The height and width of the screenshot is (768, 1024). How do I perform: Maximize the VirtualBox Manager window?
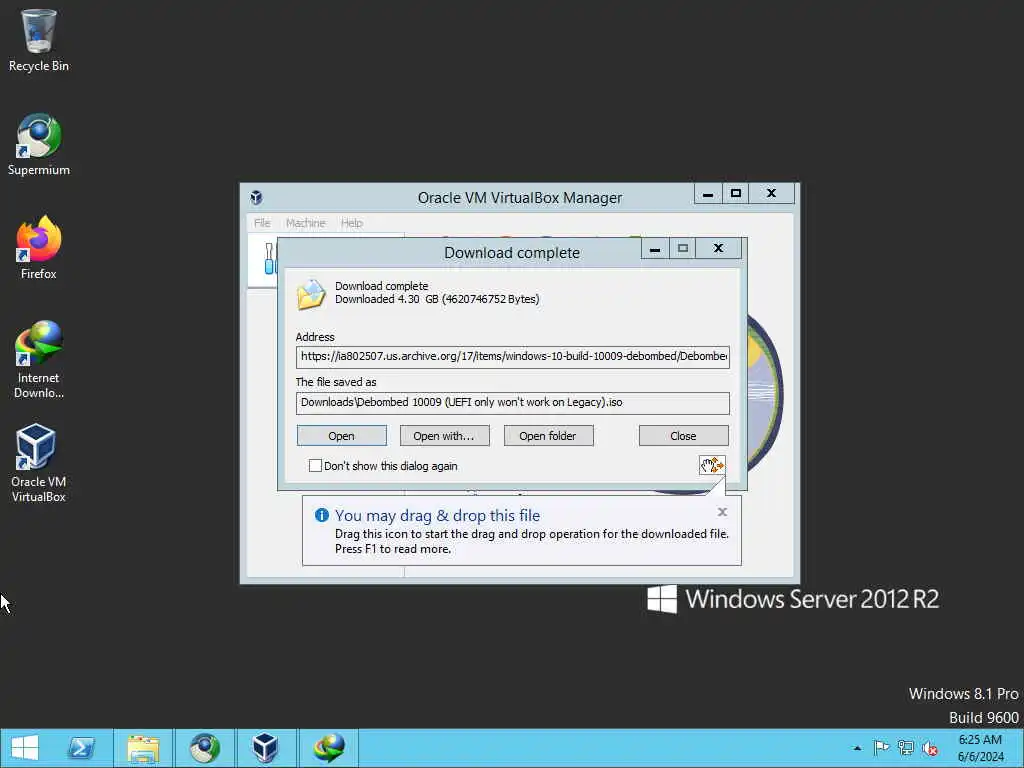coord(735,193)
